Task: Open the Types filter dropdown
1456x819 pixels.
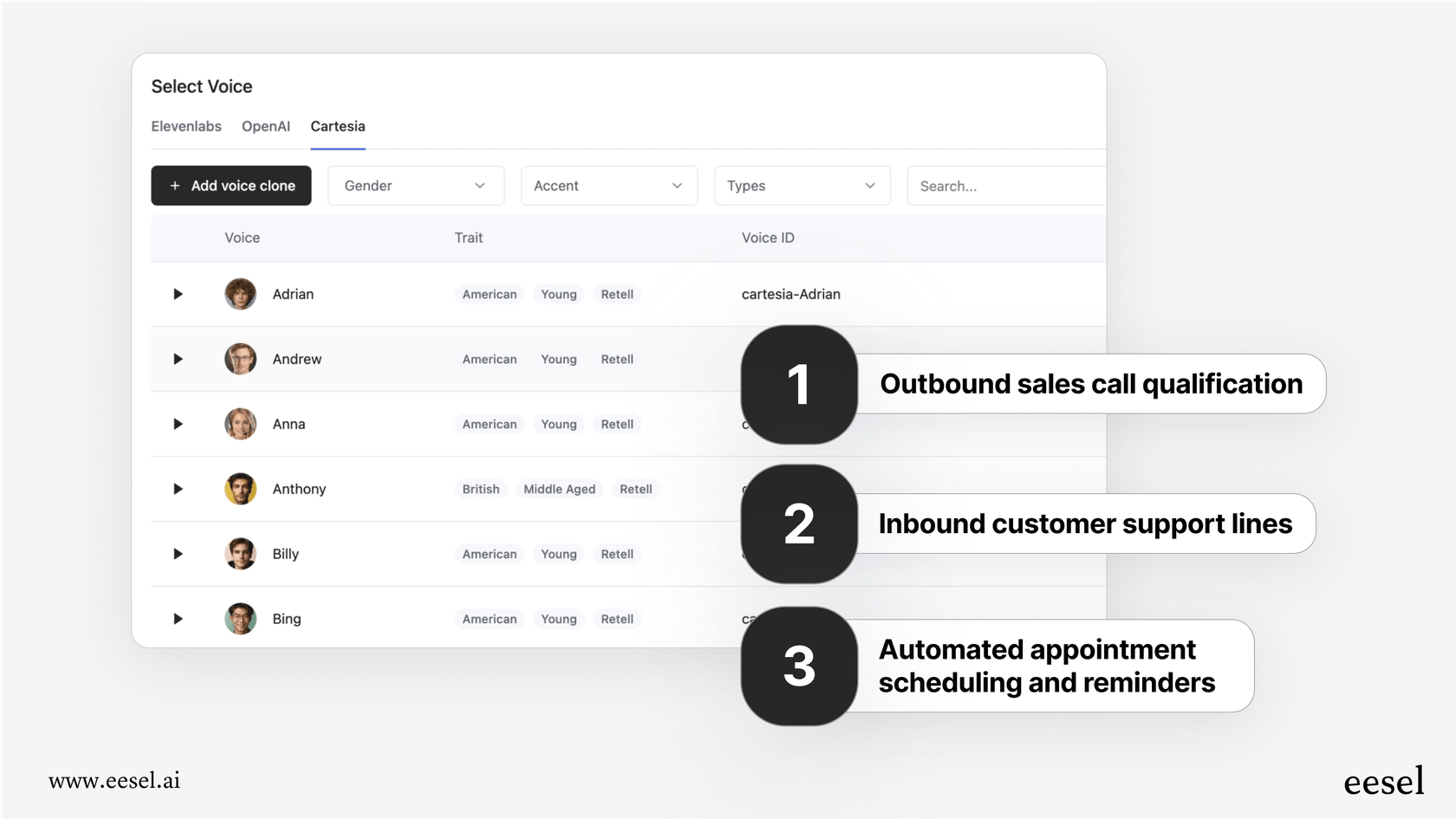Action: [x=802, y=186]
